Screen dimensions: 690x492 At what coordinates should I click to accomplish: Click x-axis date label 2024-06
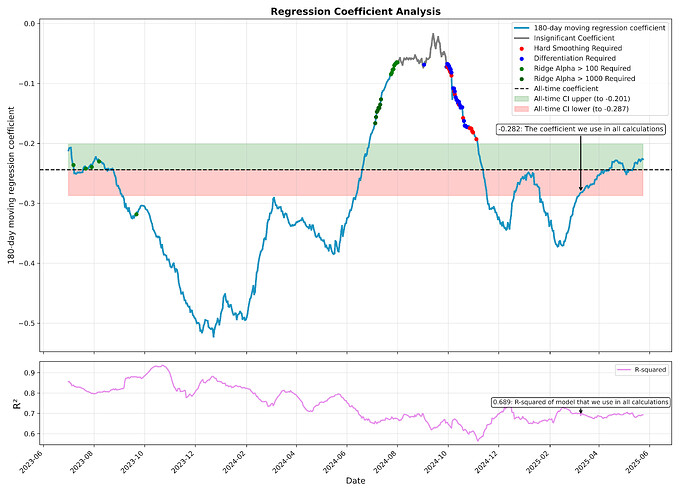[335, 462]
